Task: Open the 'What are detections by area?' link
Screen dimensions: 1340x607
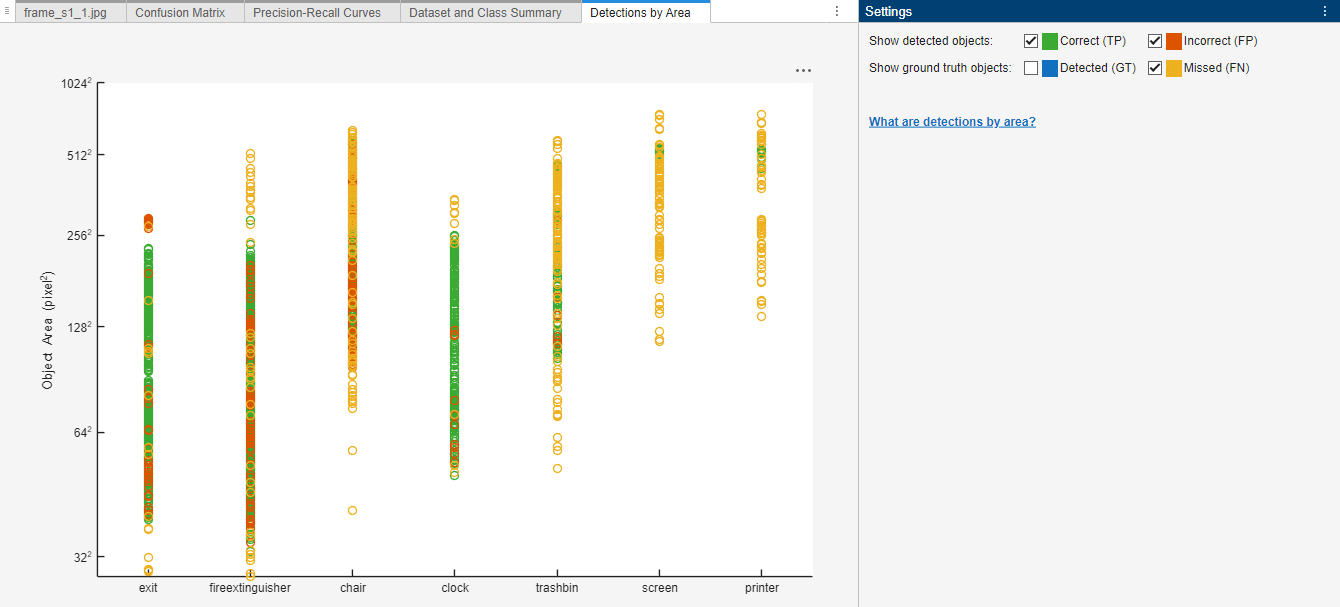Action: (952, 121)
